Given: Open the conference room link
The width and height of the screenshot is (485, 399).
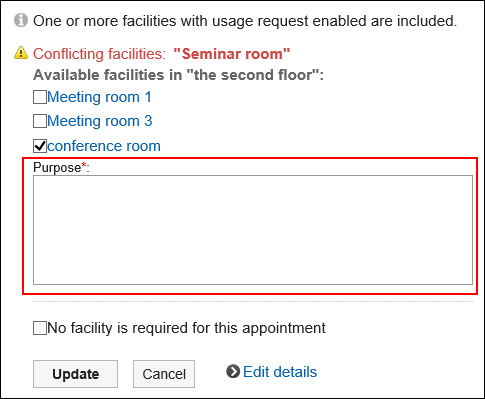Looking at the screenshot, I should coord(104,146).
